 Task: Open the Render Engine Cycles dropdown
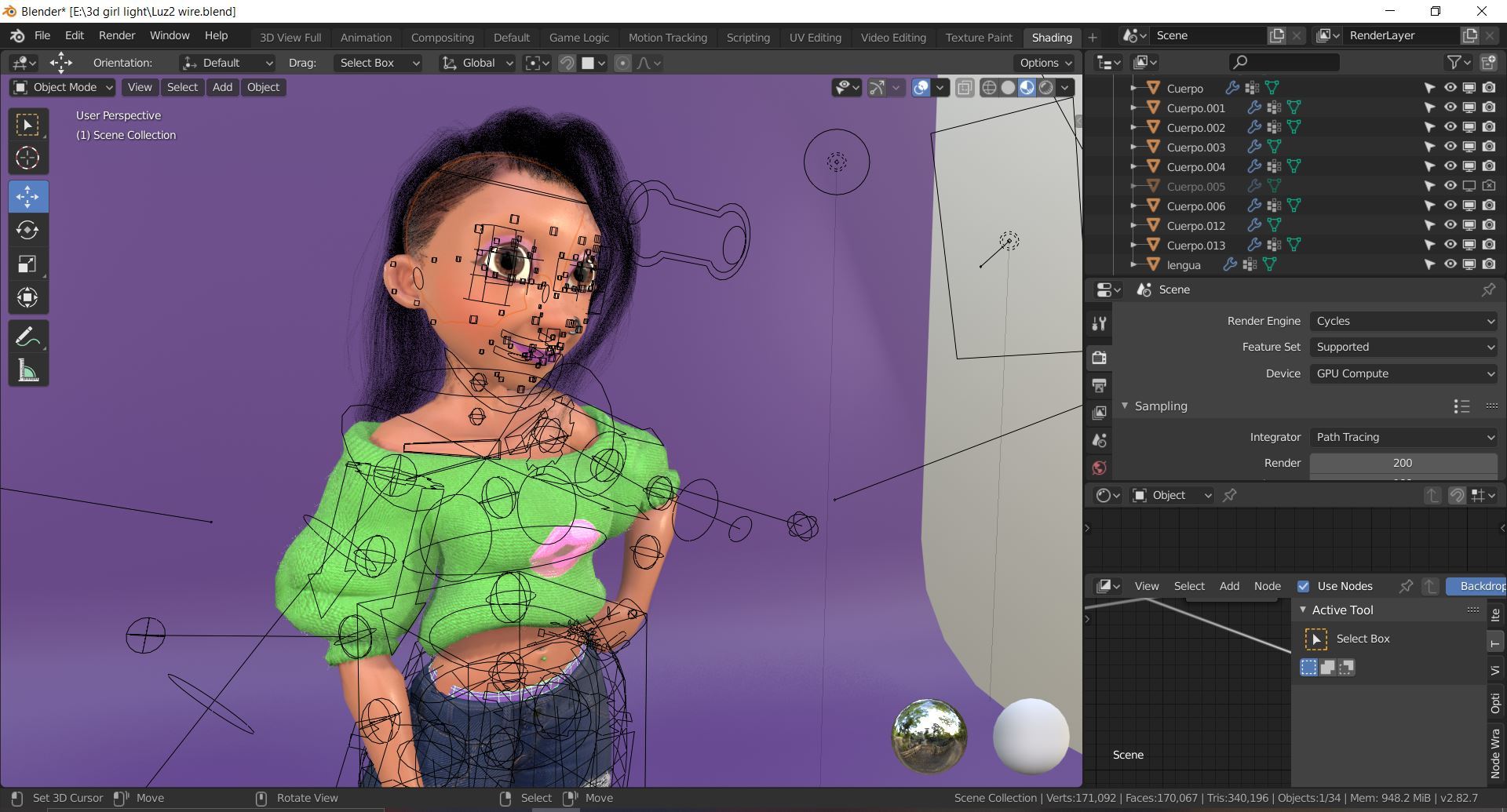pyautogui.click(x=1403, y=321)
